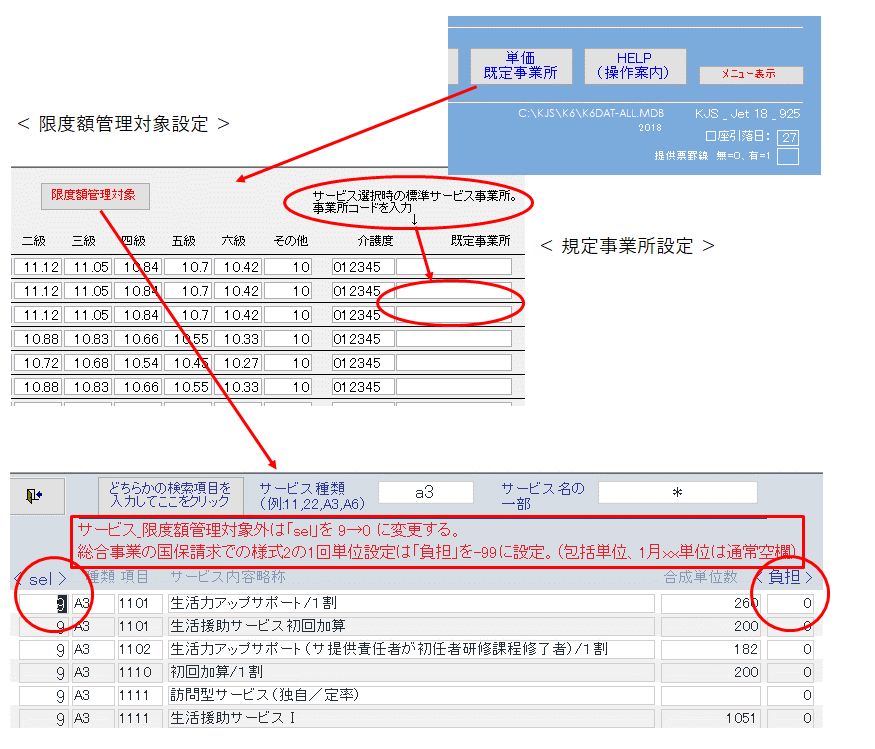Image resolution: width=875 pixels, height=749 pixels.
Task: Click the empty 提供票罫線 input box
Action: pos(789,156)
